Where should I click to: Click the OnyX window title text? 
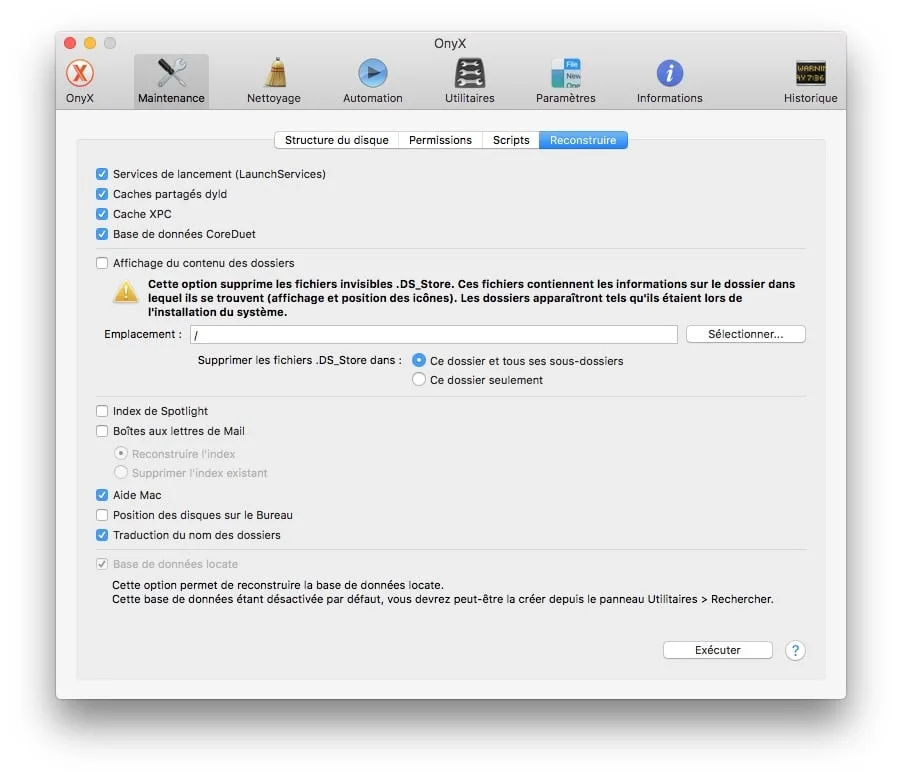tap(450, 43)
